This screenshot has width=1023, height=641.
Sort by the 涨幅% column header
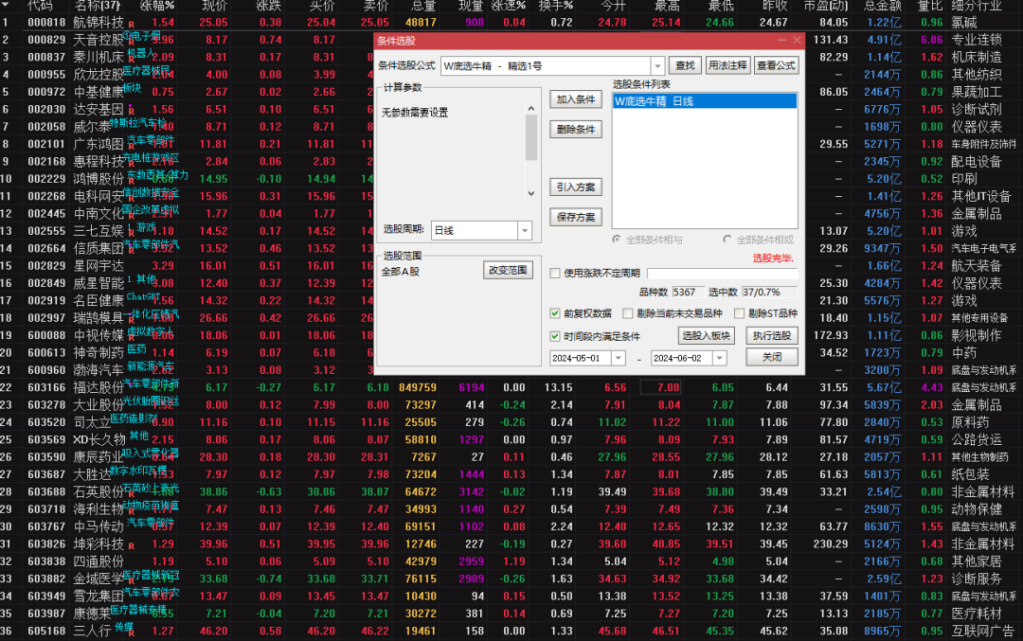click(157, 6)
